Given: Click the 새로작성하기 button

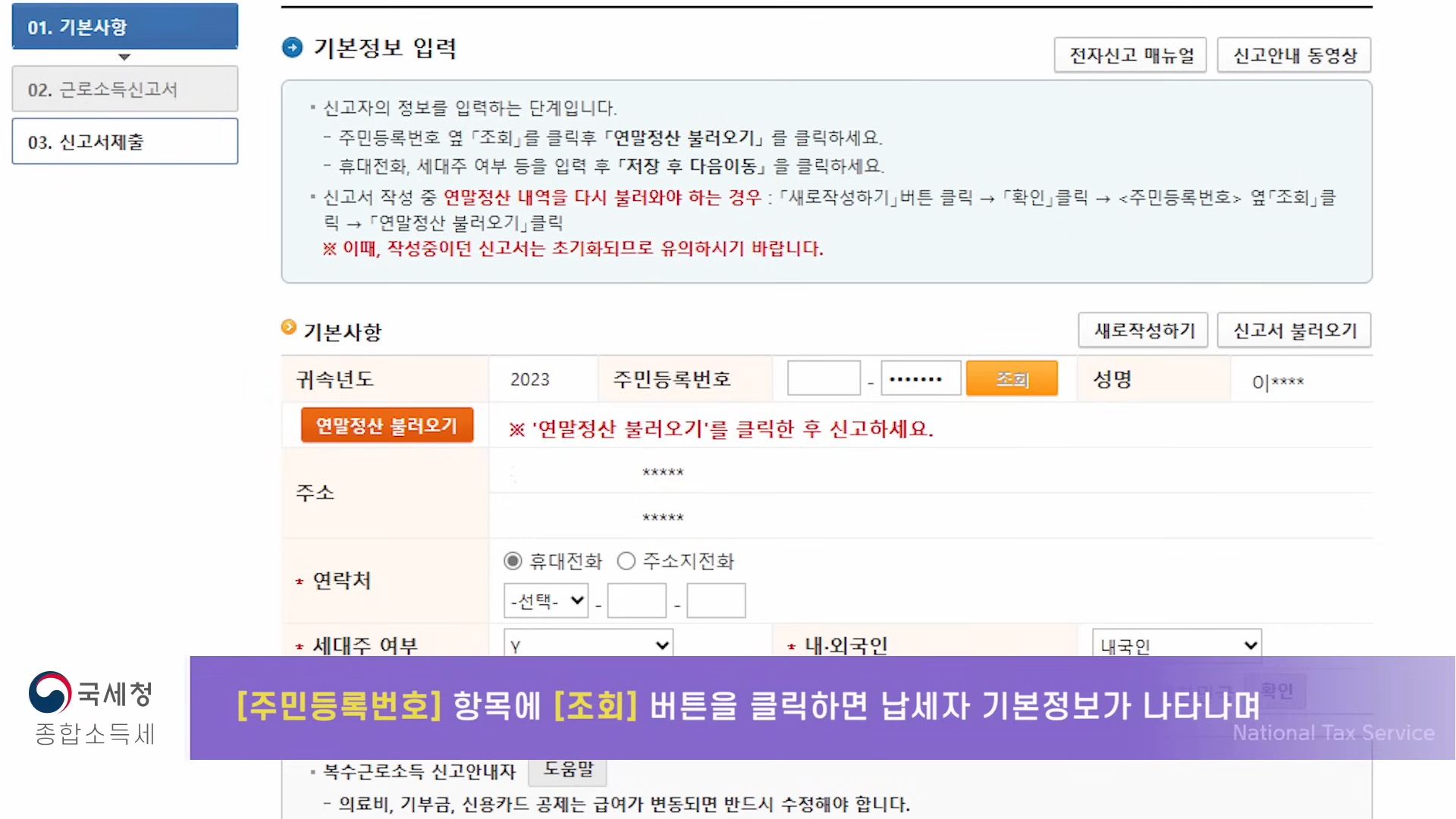Looking at the screenshot, I should [x=1143, y=331].
